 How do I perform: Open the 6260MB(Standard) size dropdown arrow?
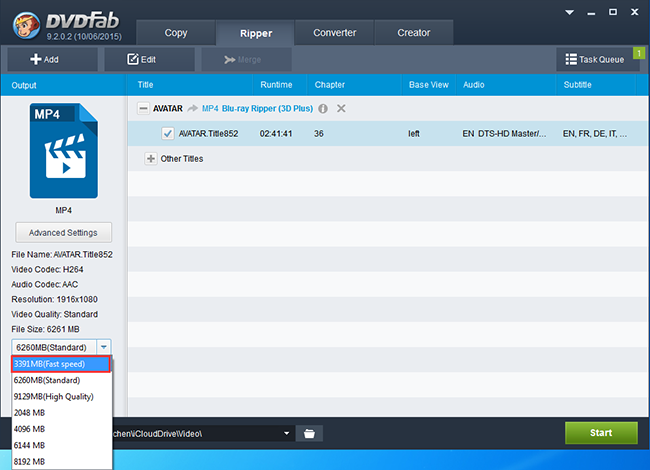click(x=104, y=347)
